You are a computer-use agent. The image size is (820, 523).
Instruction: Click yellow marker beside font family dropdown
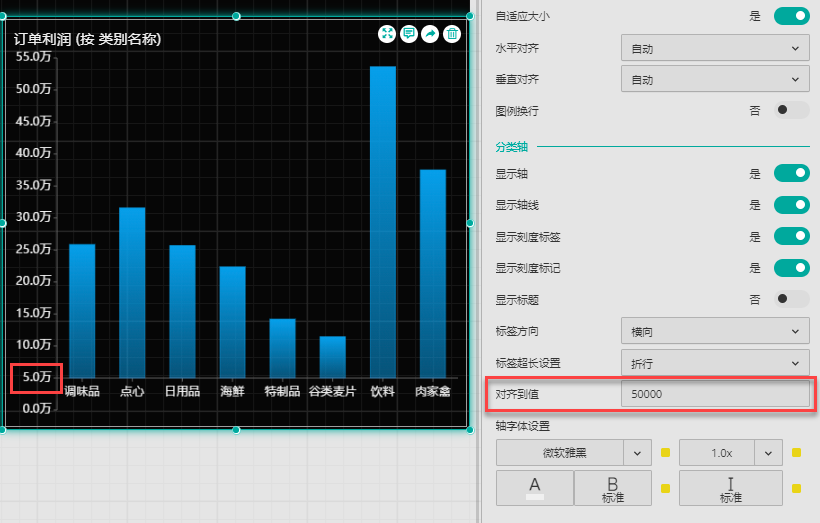coord(665,452)
